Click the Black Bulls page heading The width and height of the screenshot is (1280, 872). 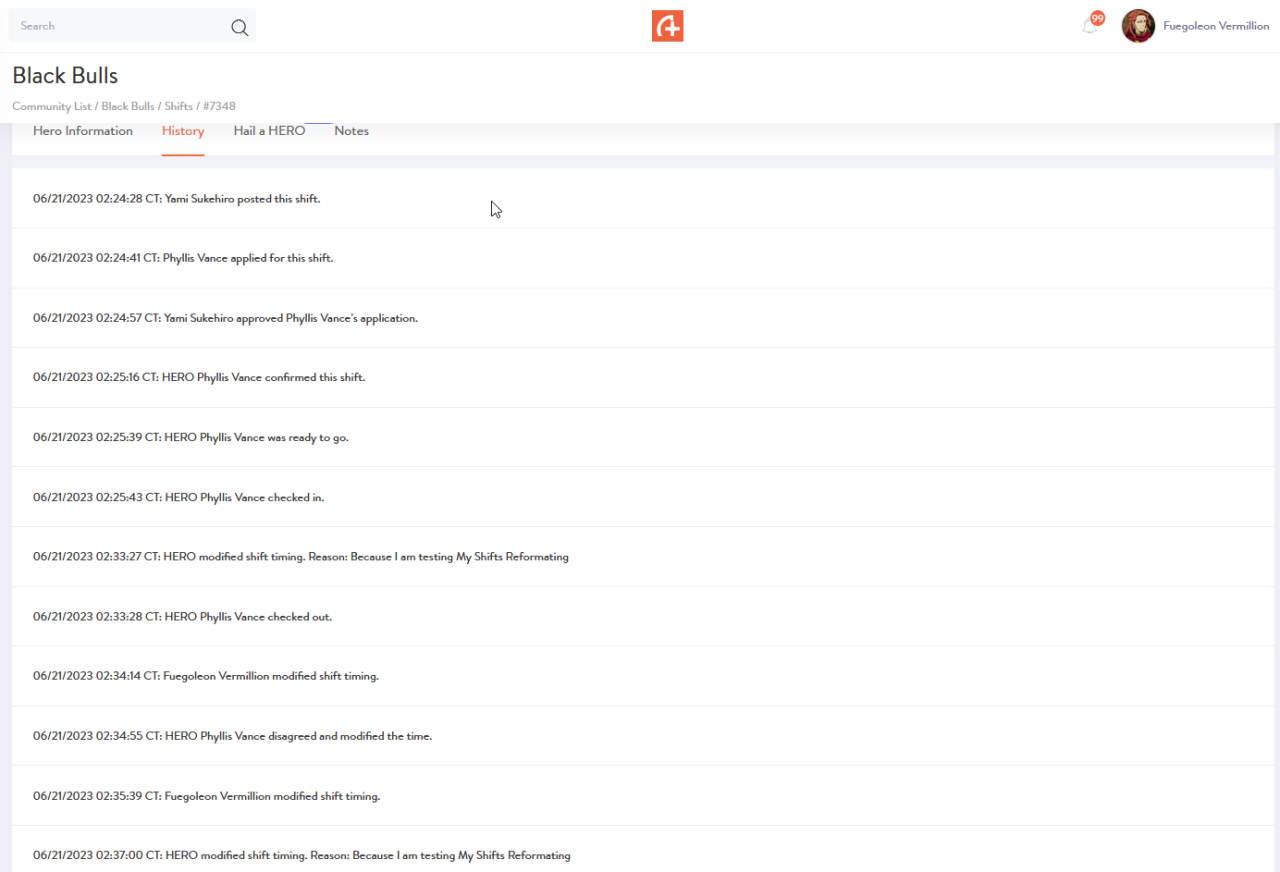click(x=65, y=76)
